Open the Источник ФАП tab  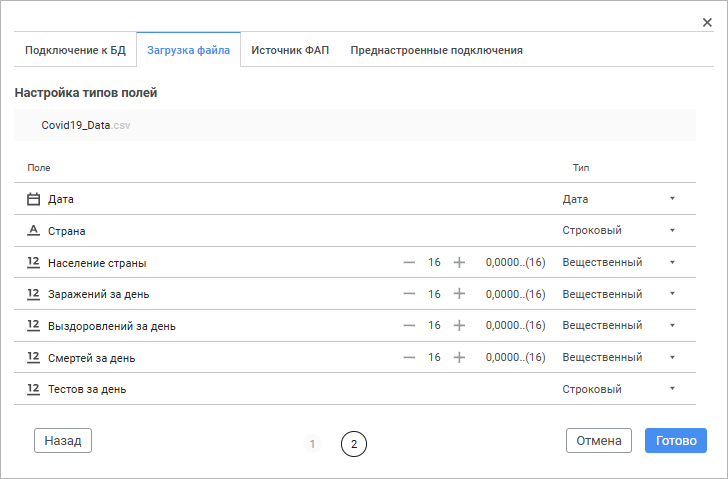[290, 50]
